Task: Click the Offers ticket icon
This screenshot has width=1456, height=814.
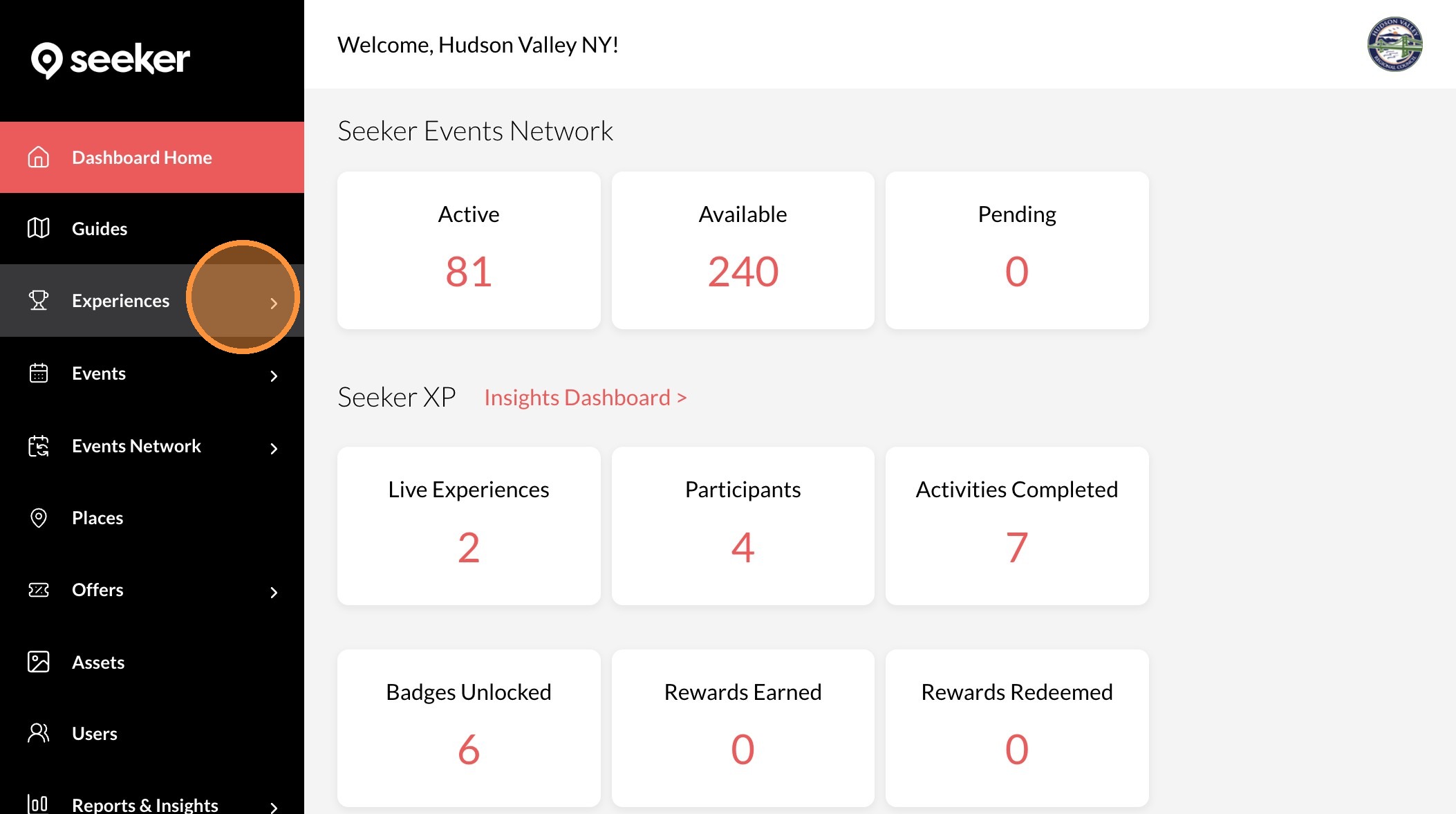Action: pyautogui.click(x=39, y=590)
